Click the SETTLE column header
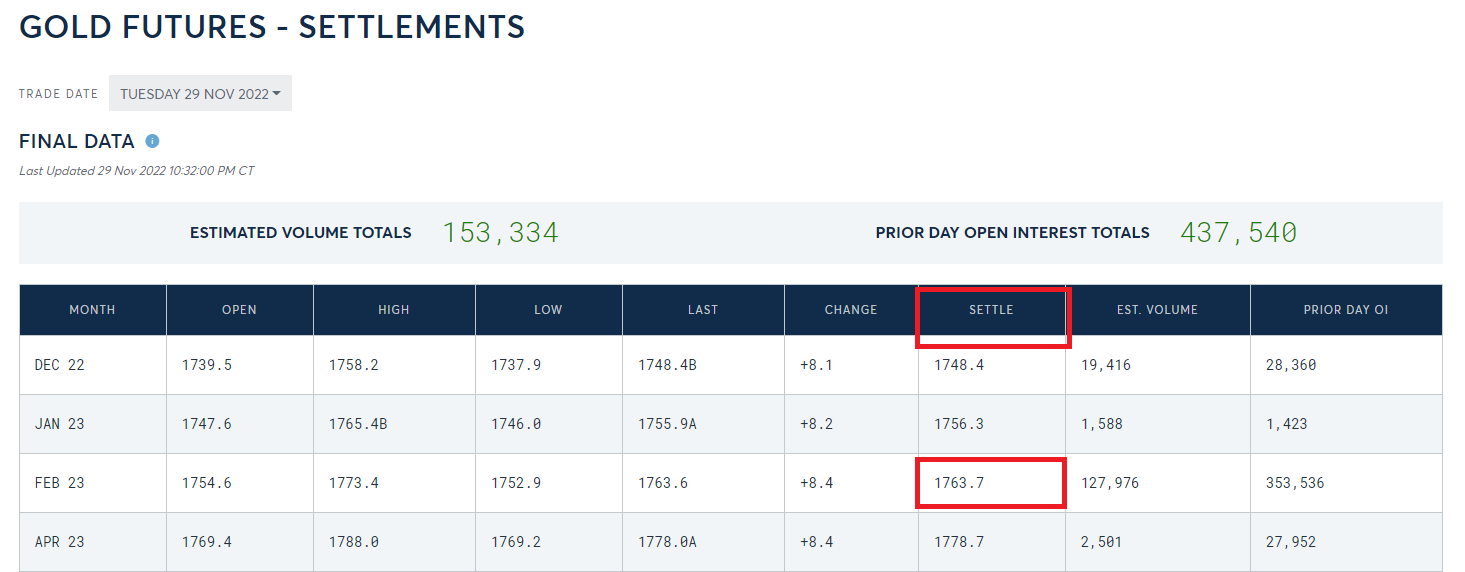This screenshot has width=1465, height=572. point(991,310)
